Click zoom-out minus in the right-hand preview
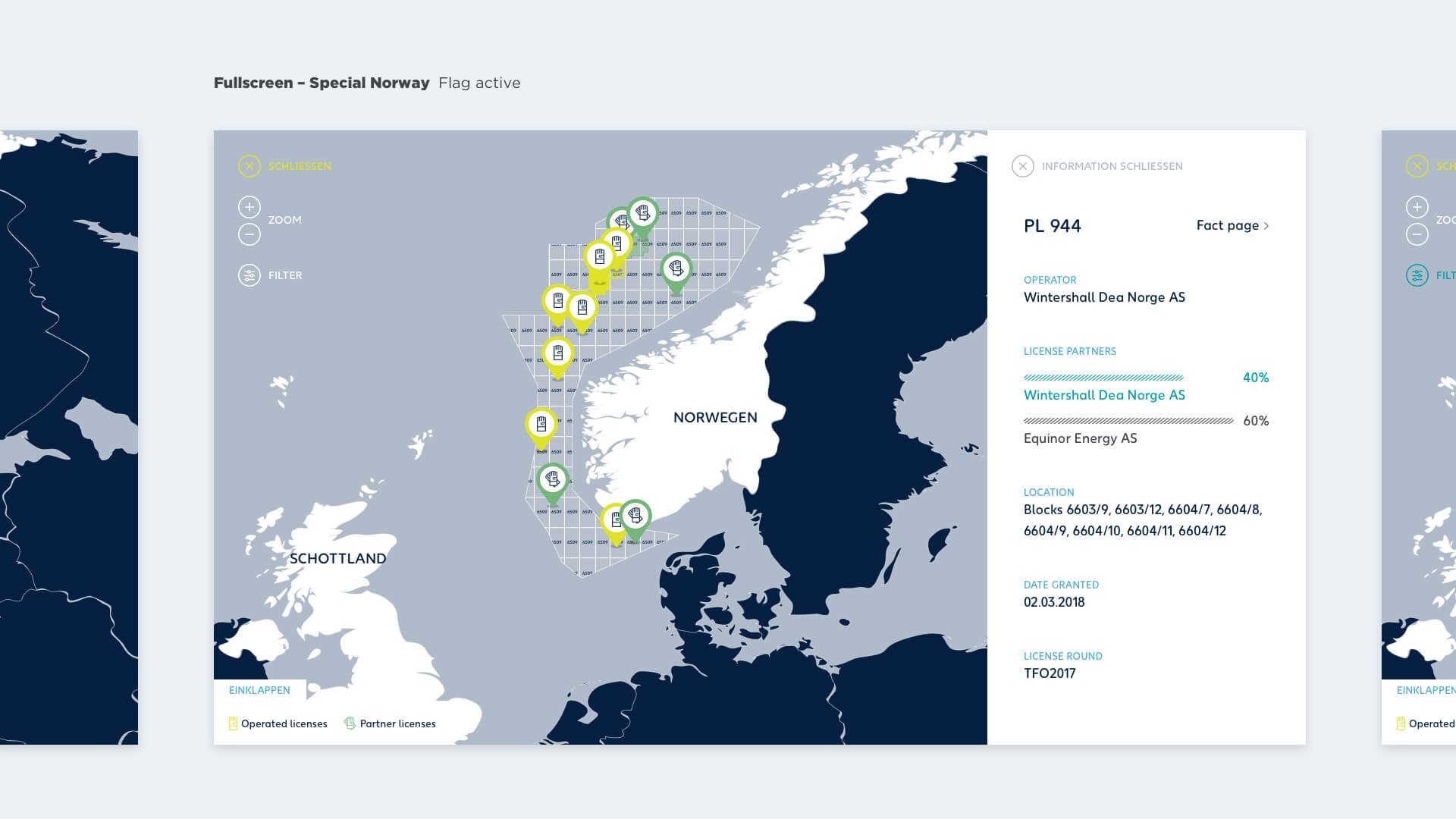 click(x=1417, y=234)
